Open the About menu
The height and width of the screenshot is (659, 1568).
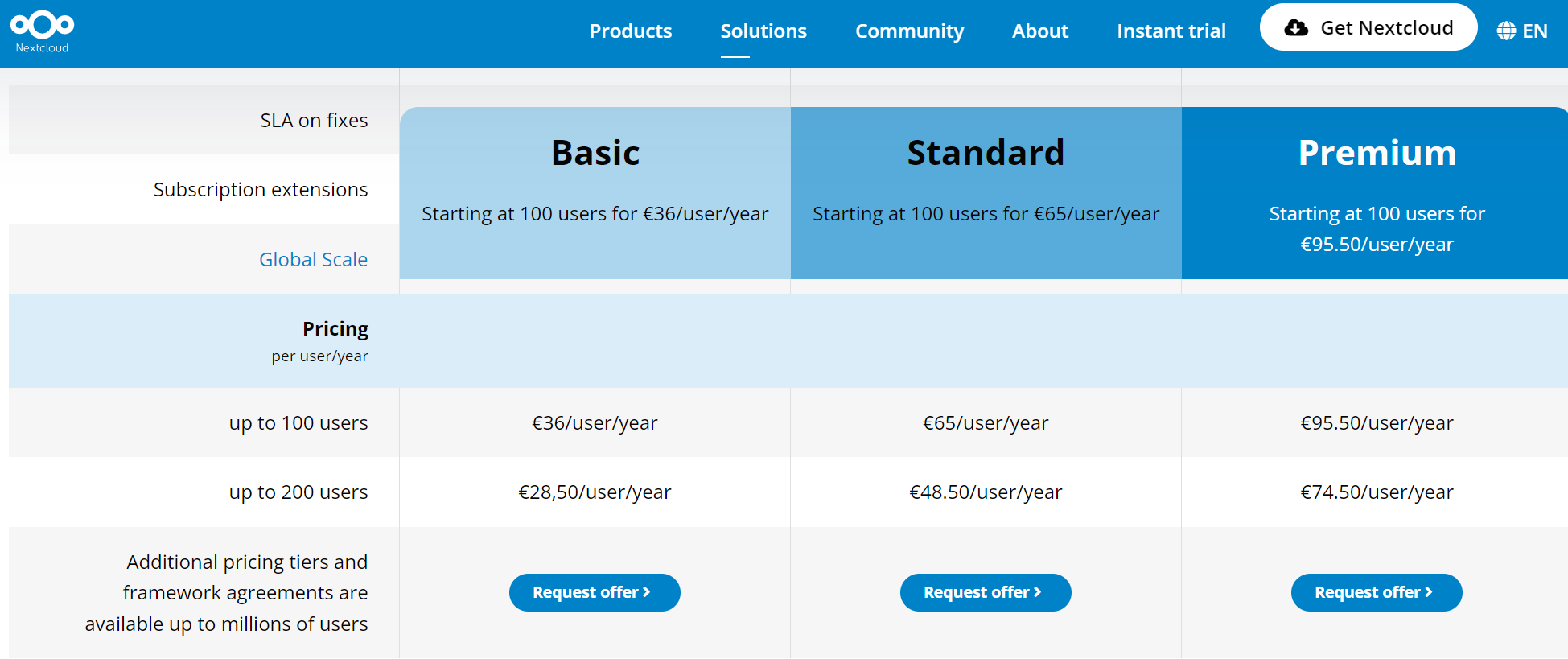coord(1039,31)
